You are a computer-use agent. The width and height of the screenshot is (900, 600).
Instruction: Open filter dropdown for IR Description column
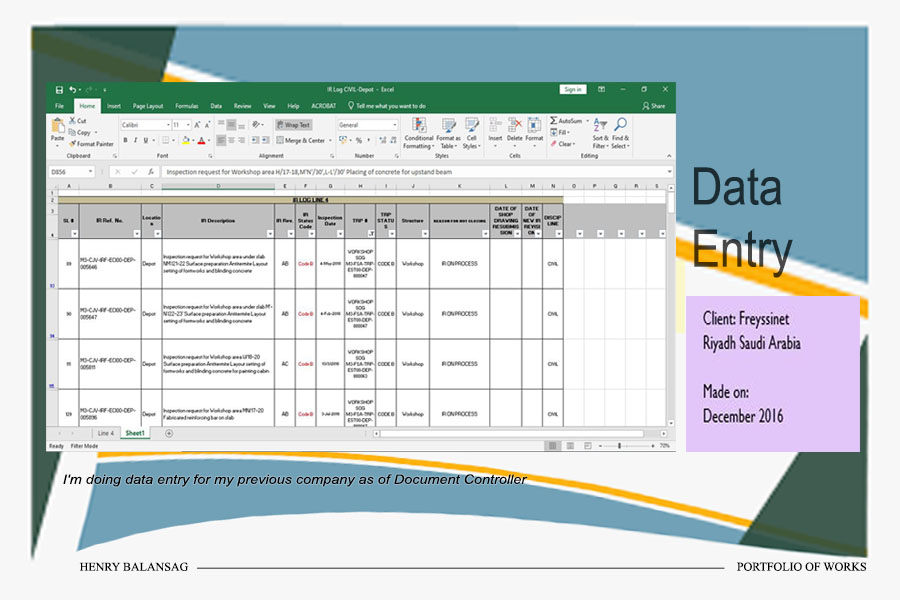[270, 234]
